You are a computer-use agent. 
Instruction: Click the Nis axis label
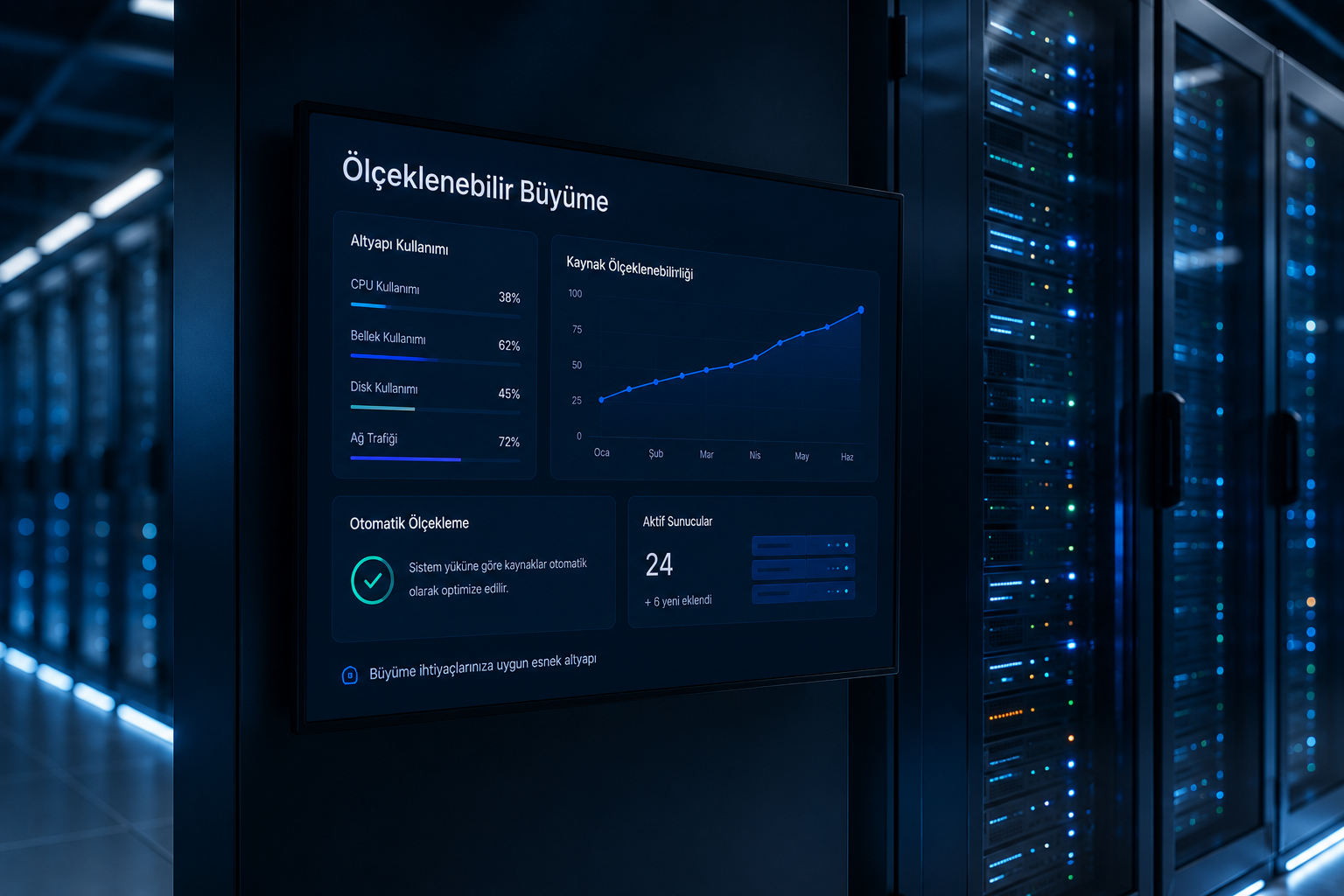(755, 455)
